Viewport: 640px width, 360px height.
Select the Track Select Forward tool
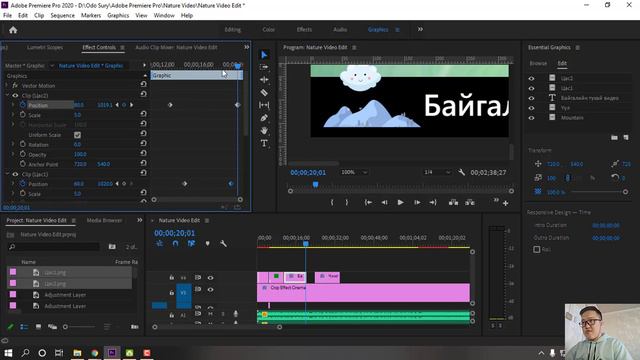[x=264, y=67]
